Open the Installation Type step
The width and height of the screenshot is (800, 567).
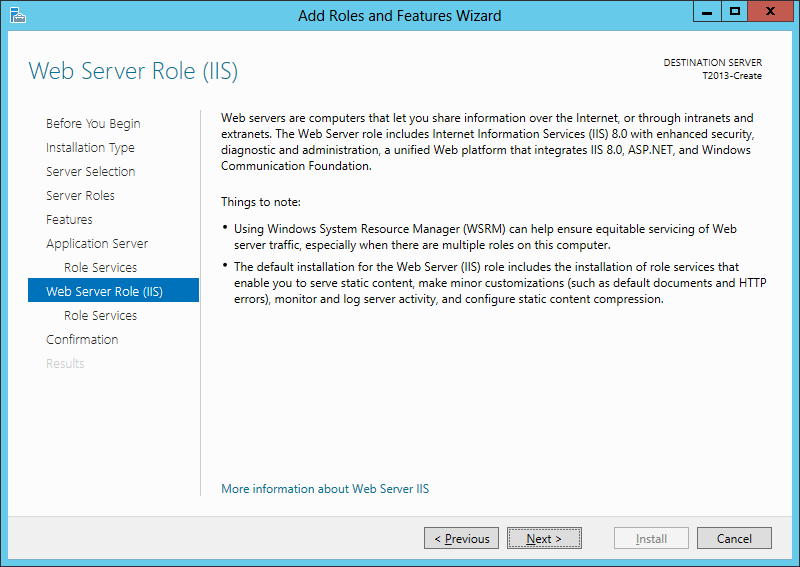tap(90, 148)
